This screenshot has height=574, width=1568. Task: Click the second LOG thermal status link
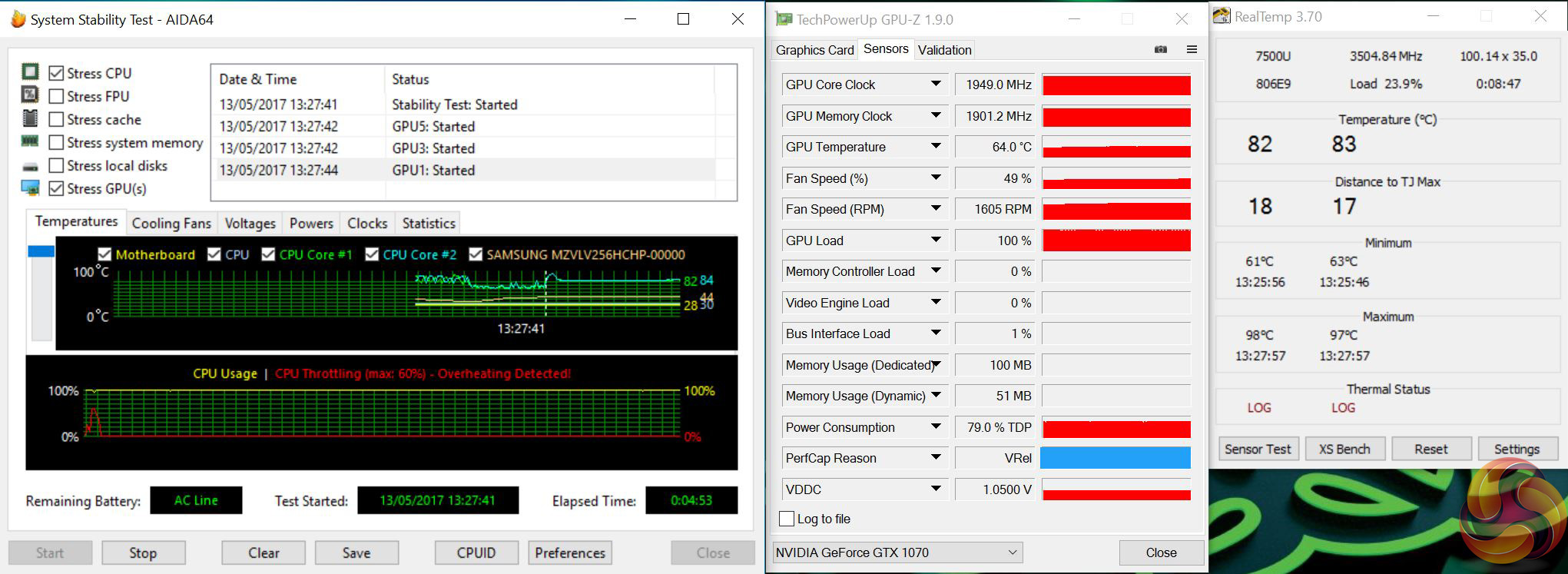(1343, 407)
